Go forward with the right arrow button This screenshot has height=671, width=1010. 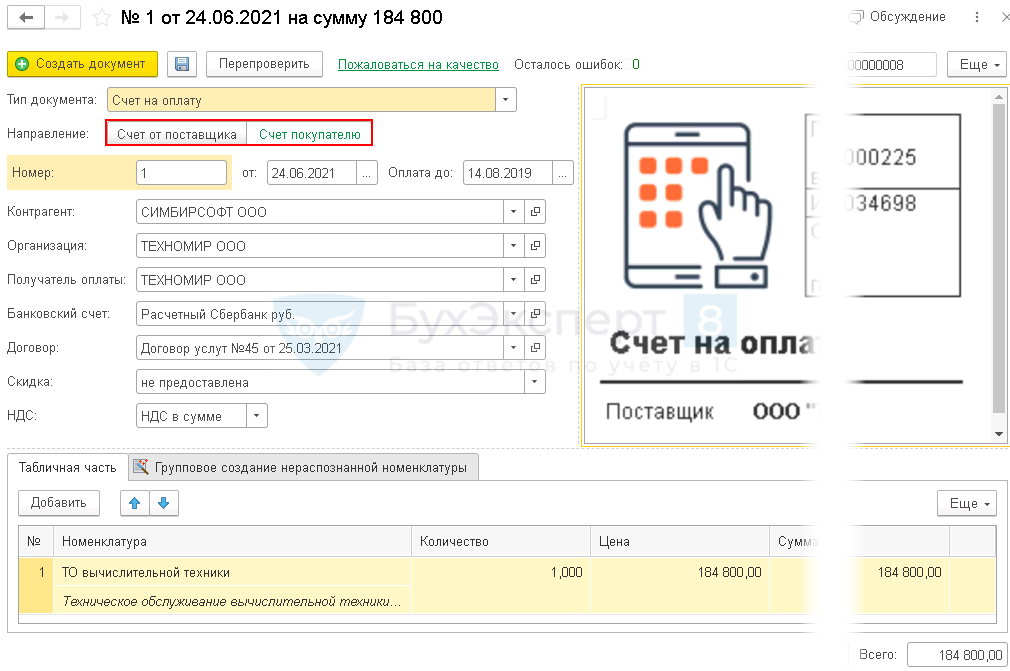[x=62, y=17]
